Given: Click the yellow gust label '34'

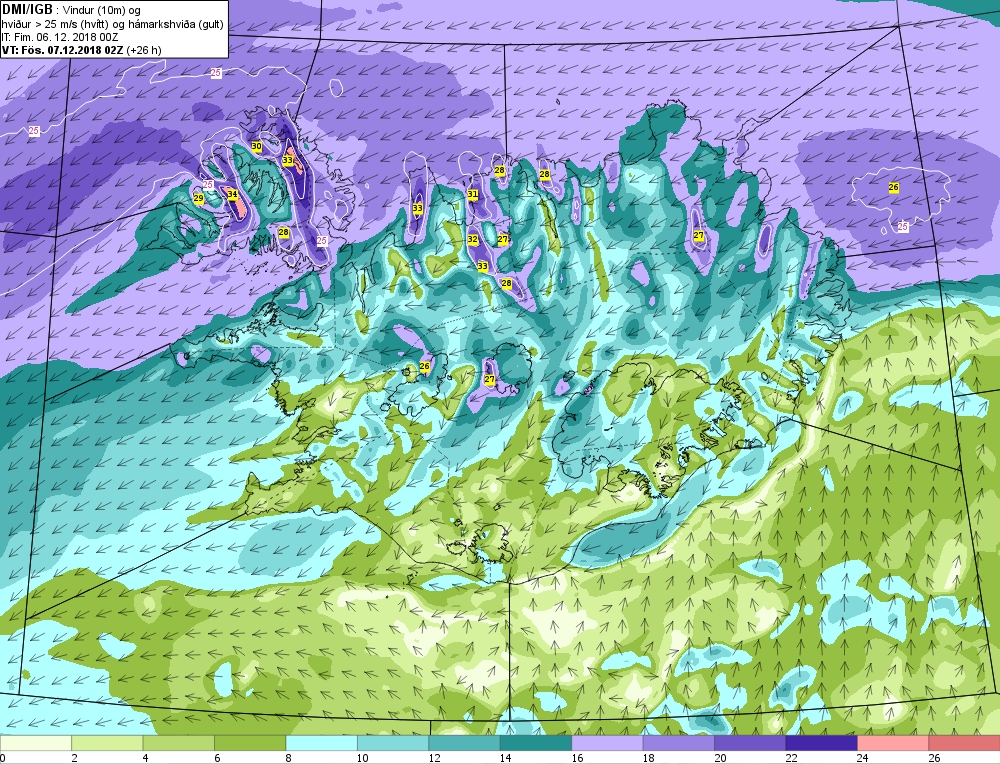Looking at the screenshot, I should point(232,195).
